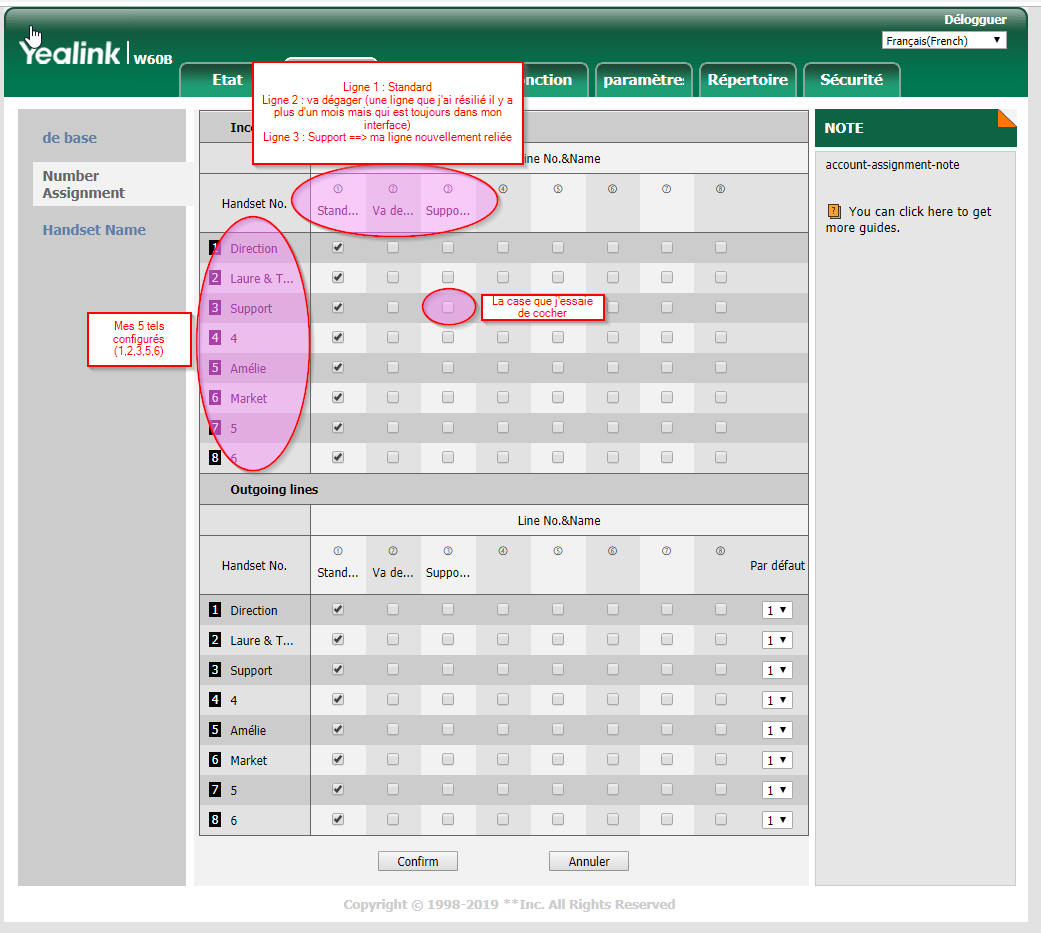The height and width of the screenshot is (933, 1041).
Task: Open the Sécurité tab
Action: (x=851, y=80)
